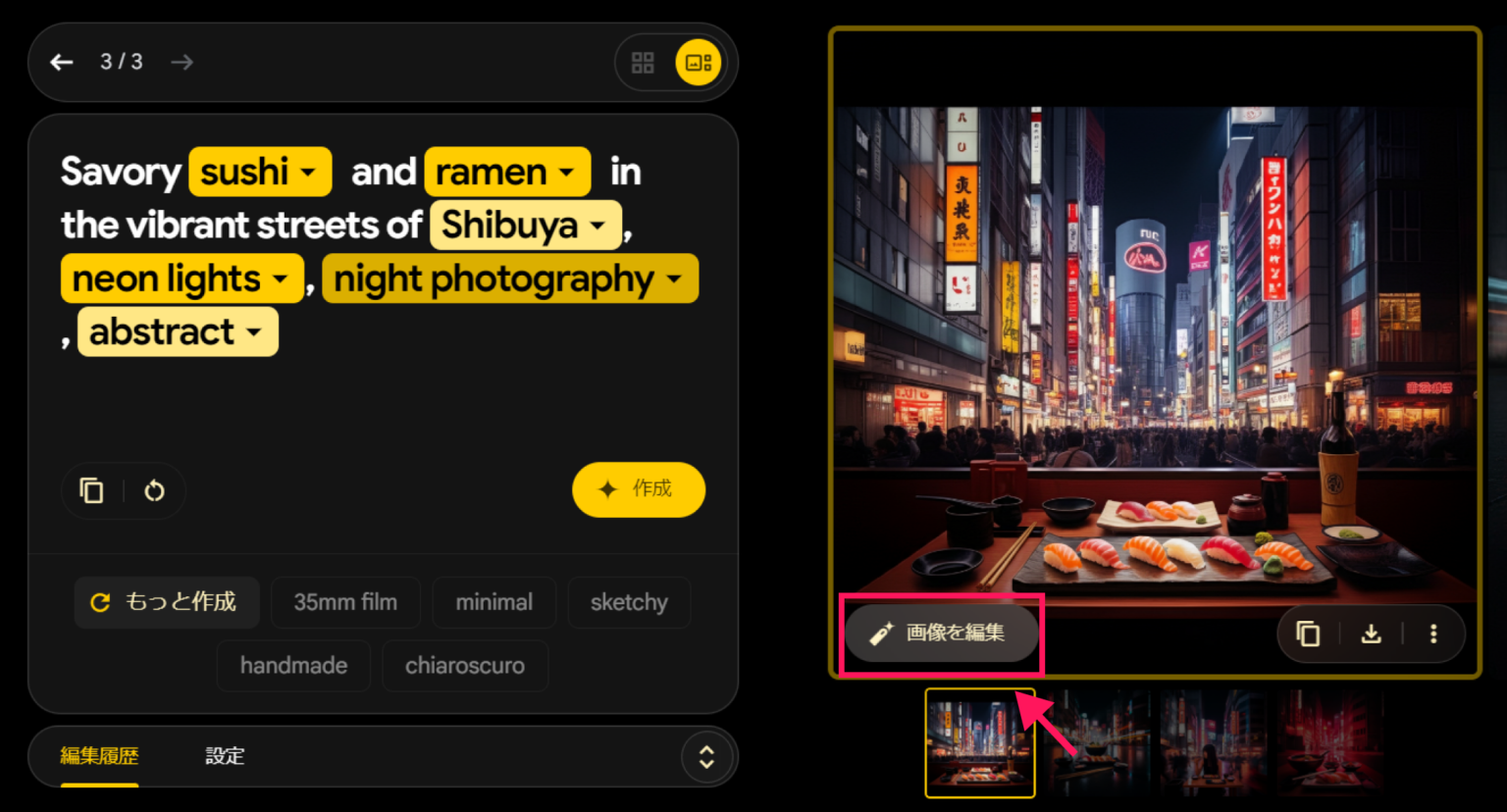
Task: Open the Shibuya location dropdown
Action: point(525,225)
